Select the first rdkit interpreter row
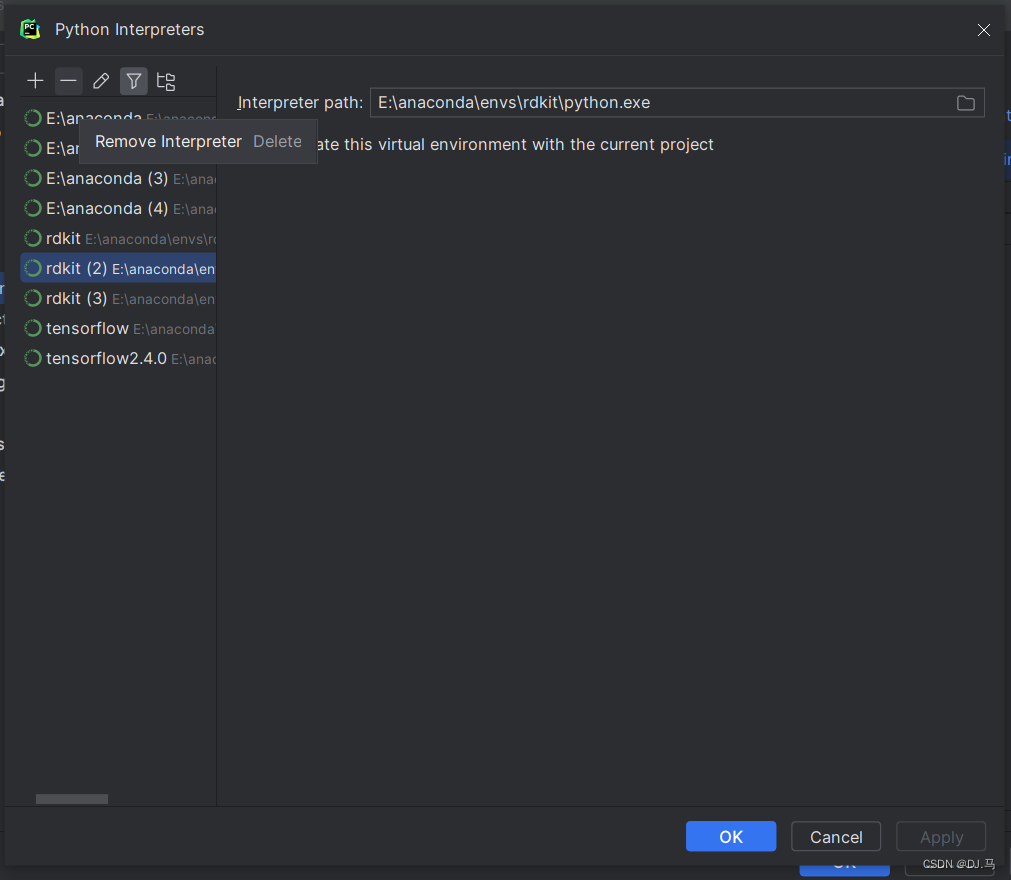 pyautogui.click(x=119, y=239)
